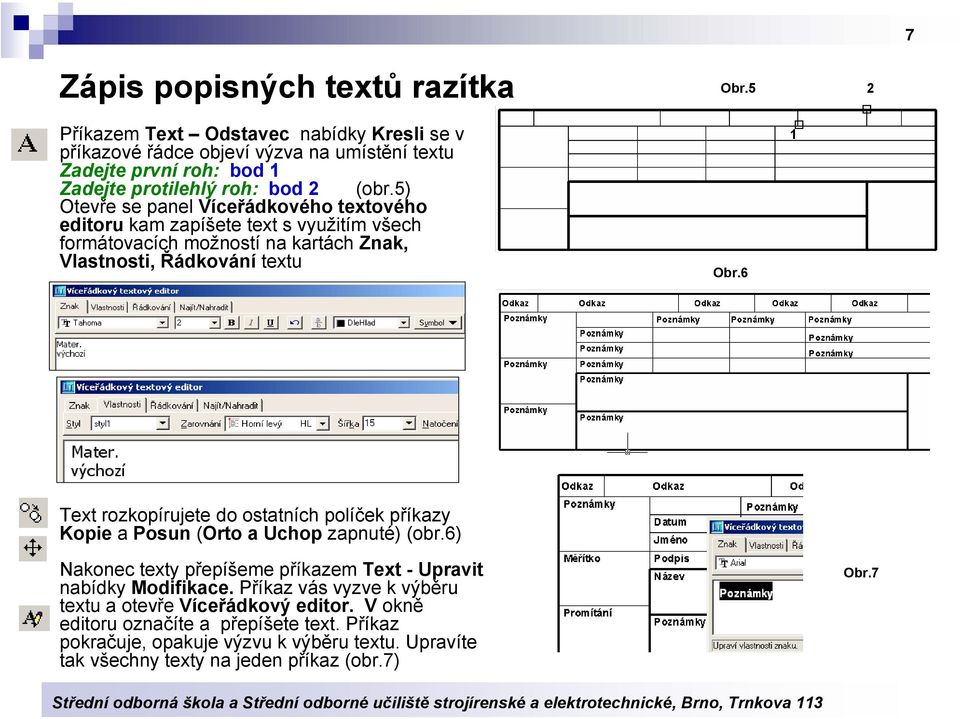This screenshot has height=719, width=960.
Task: Click the Posun (move) four-arrow icon
Action: (x=32, y=547)
